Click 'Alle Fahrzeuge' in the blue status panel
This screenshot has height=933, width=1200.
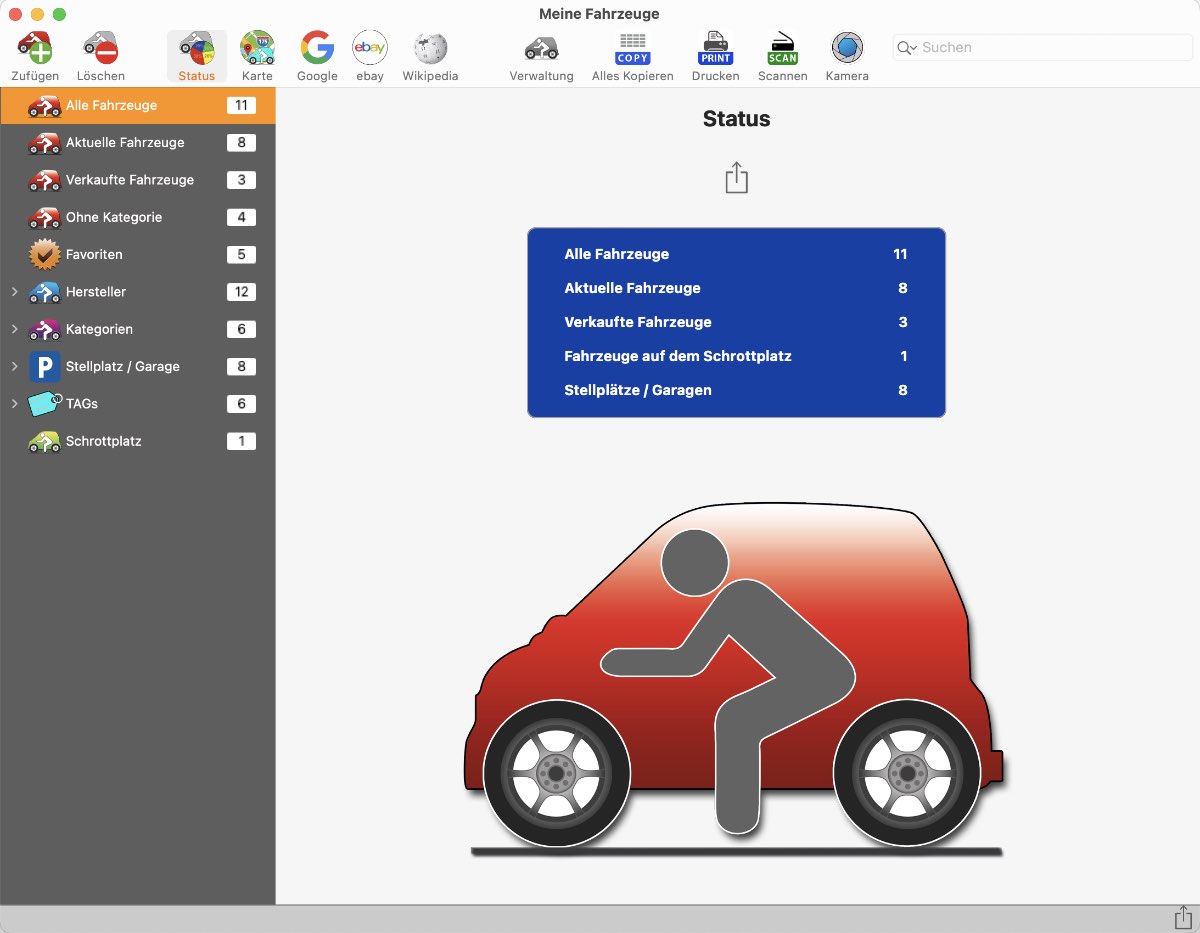tap(616, 254)
